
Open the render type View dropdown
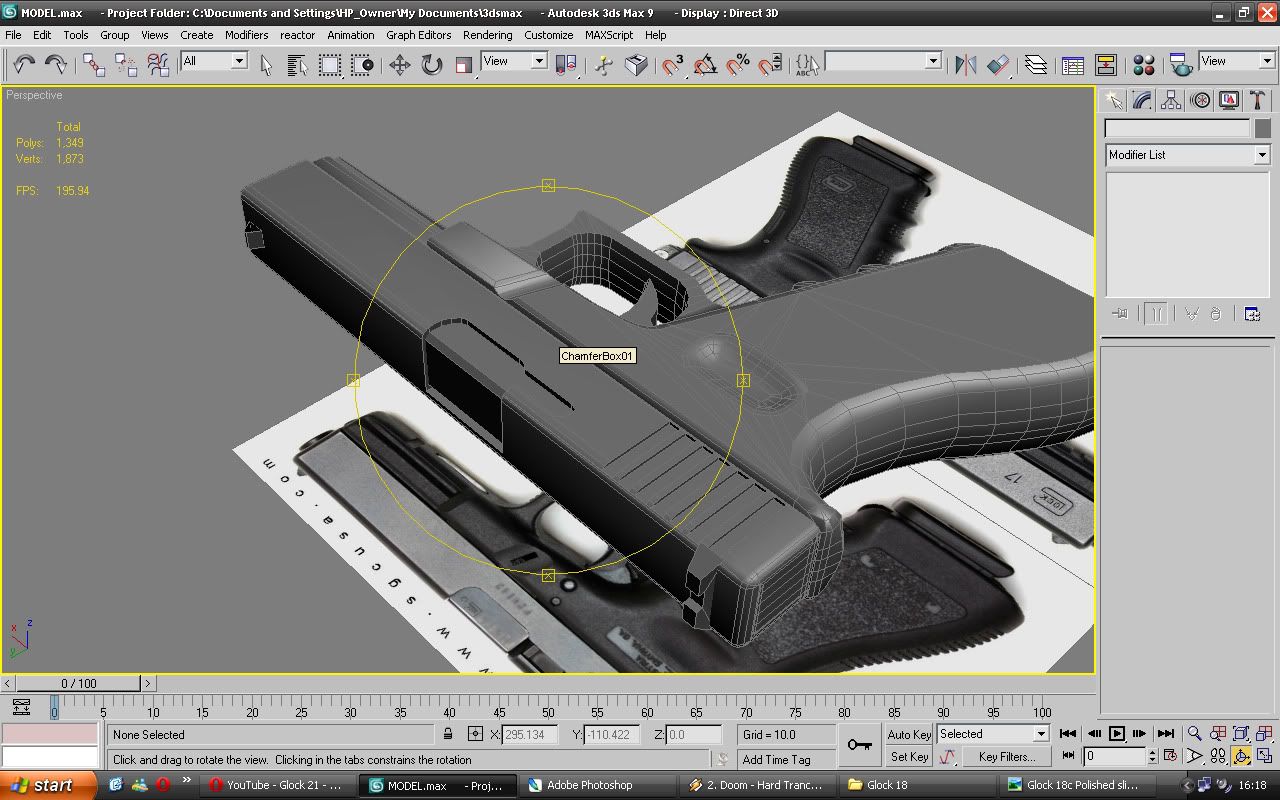(1237, 61)
